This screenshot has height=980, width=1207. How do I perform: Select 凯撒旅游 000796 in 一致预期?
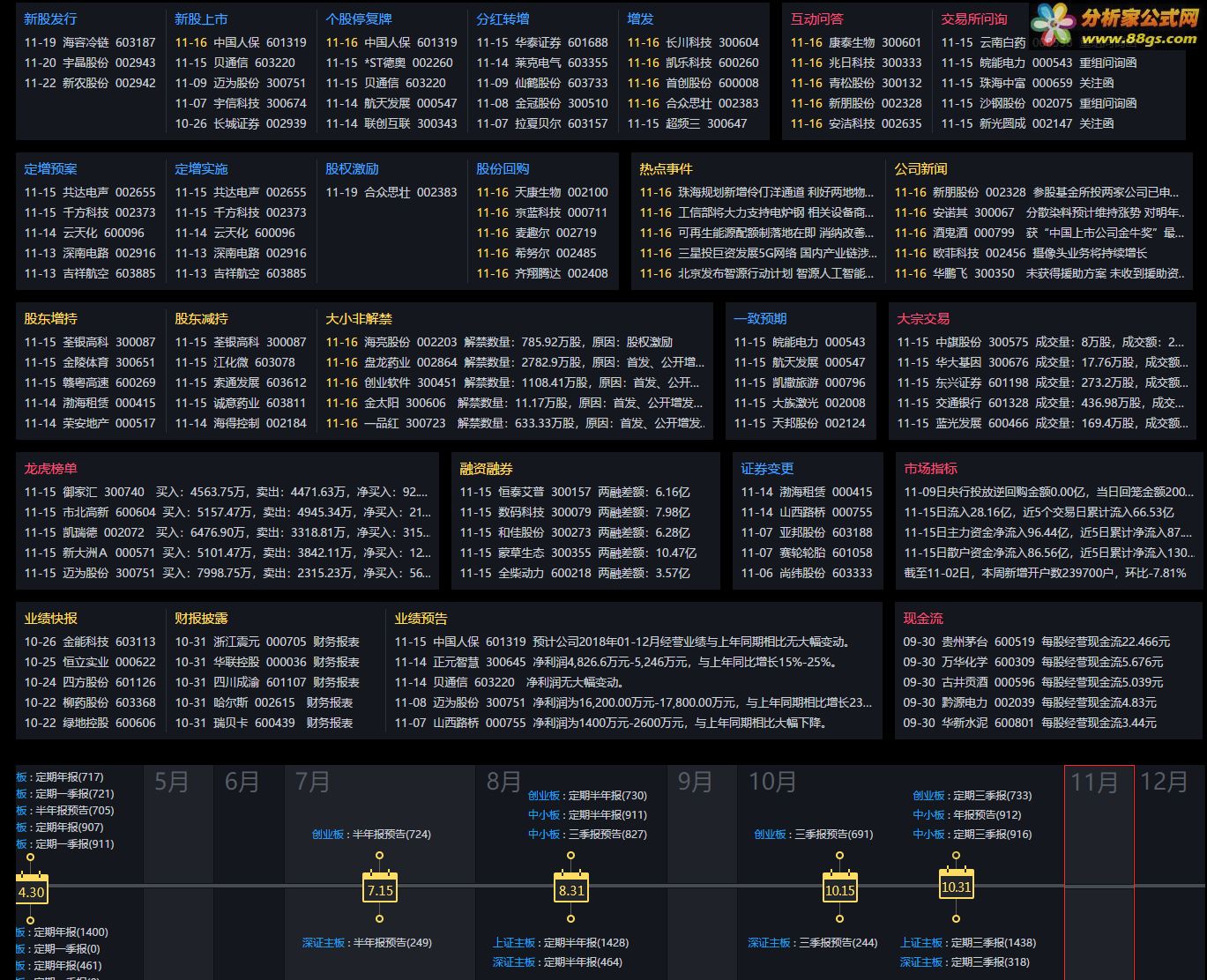[x=800, y=382]
